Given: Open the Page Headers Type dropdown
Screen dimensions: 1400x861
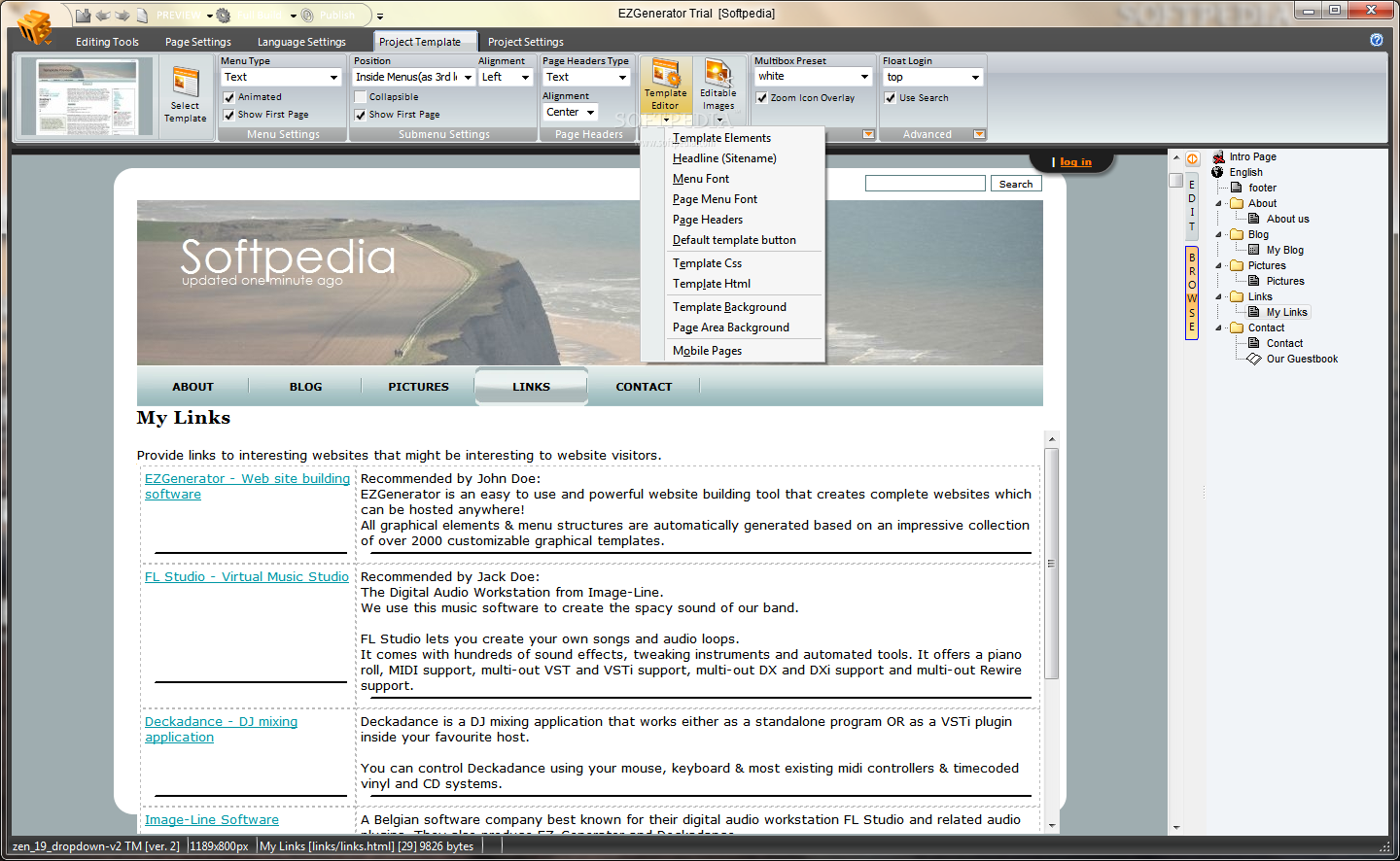Looking at the screenshot, I should tap(586, 77).
